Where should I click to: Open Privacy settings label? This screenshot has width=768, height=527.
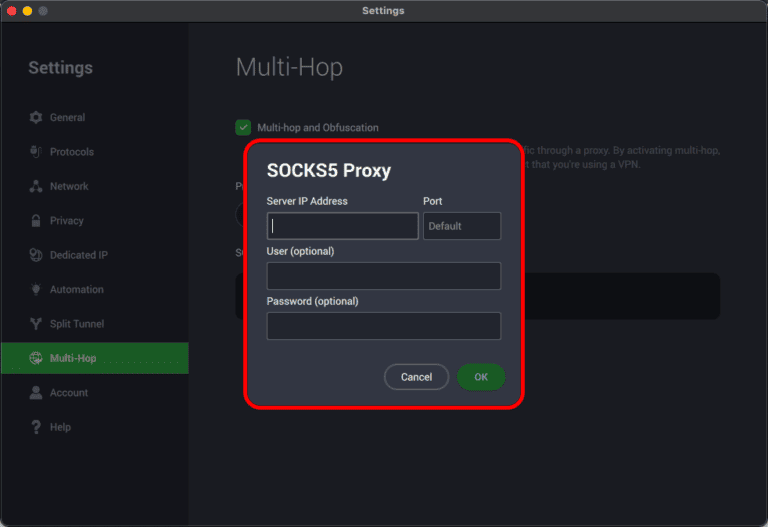tap(67, 220)
